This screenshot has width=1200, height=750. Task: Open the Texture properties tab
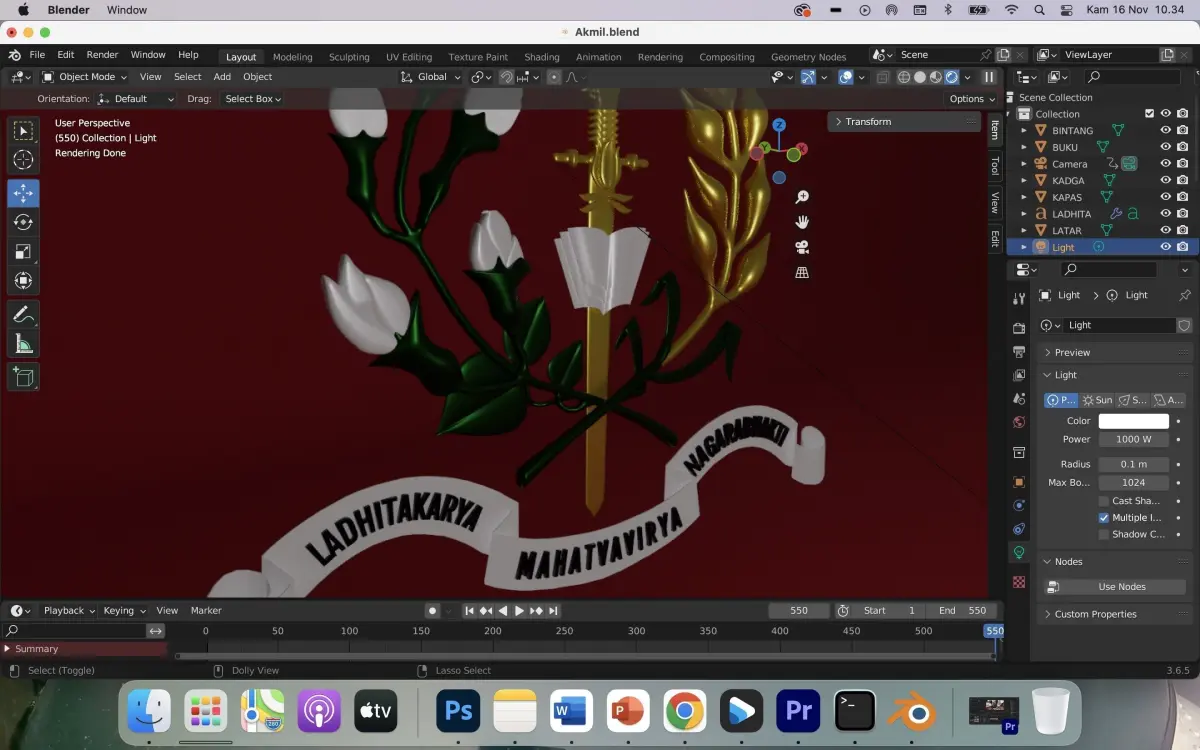click(x=1019, y=581)
